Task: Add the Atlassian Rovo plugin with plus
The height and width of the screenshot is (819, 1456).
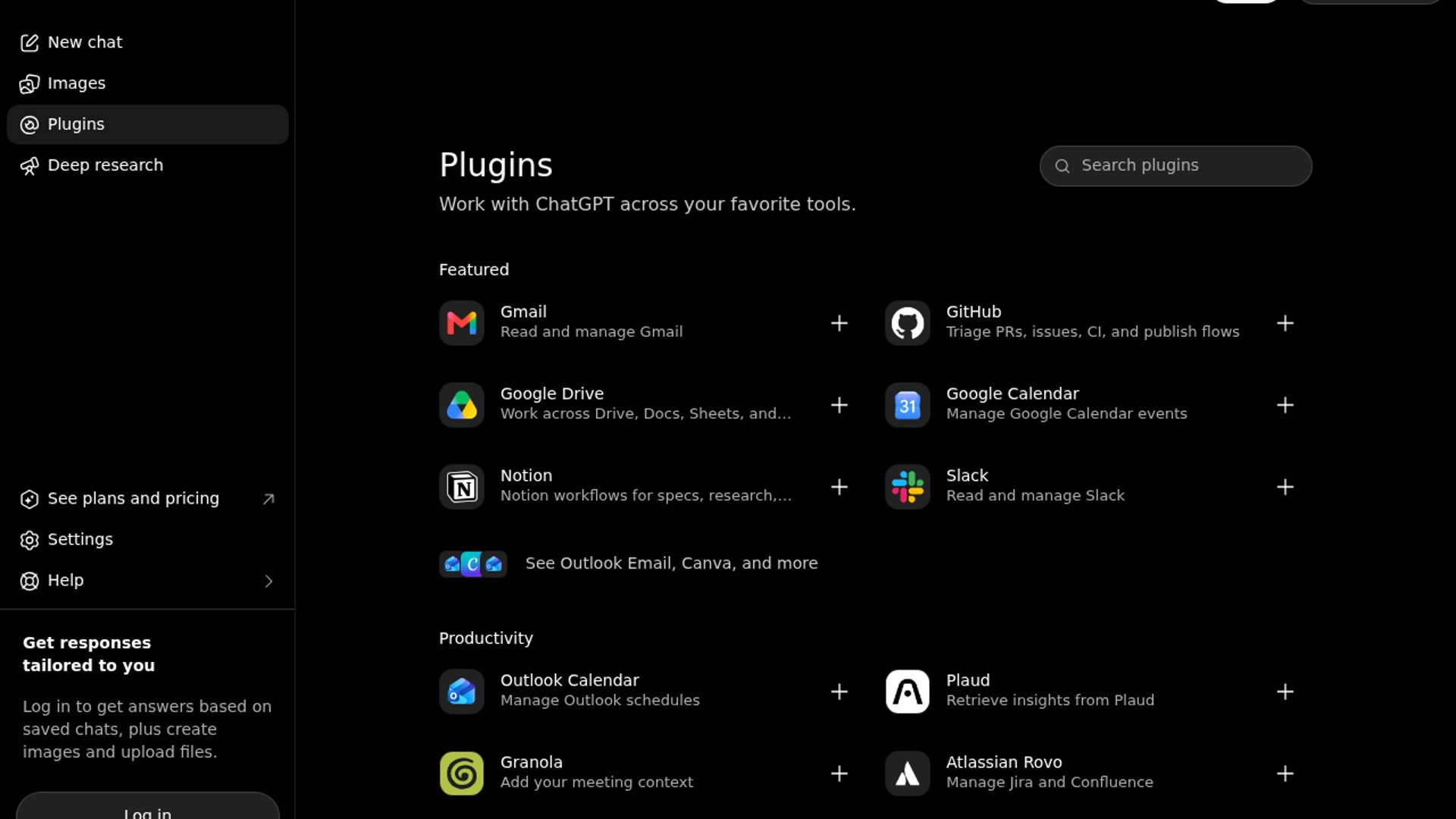Action: click(1285, 773)
